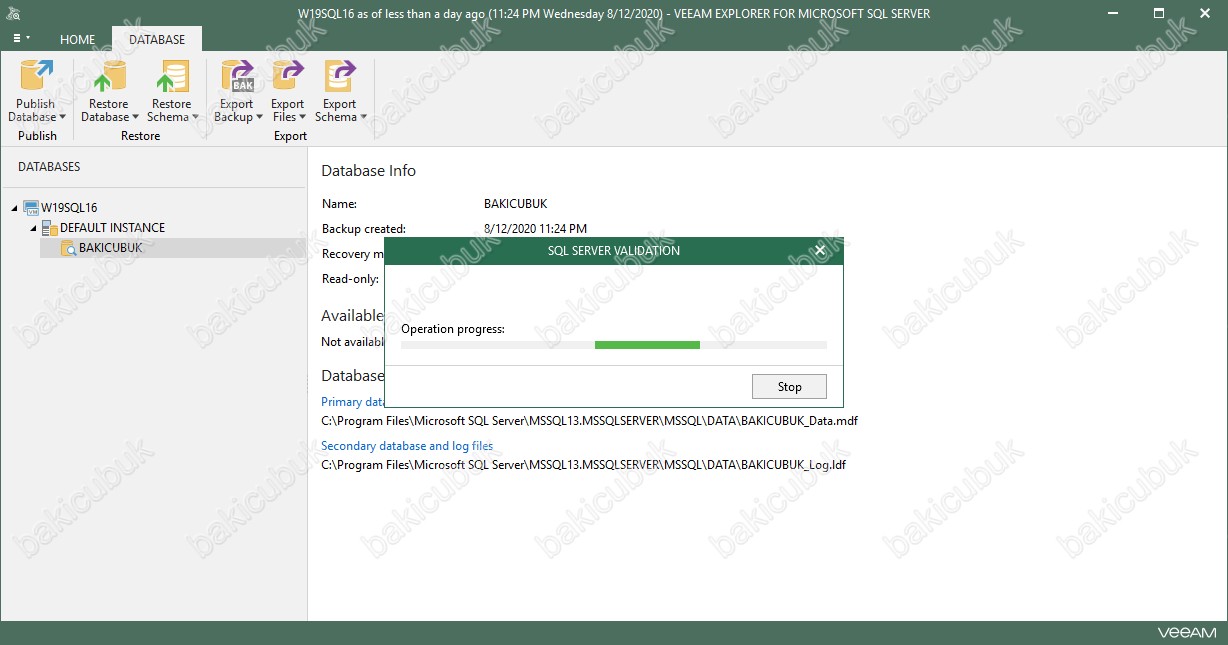Screen dimensions: 1228x645
Task: Open Restore Database dropdown arrow
Action: click(x=136, y=117)
